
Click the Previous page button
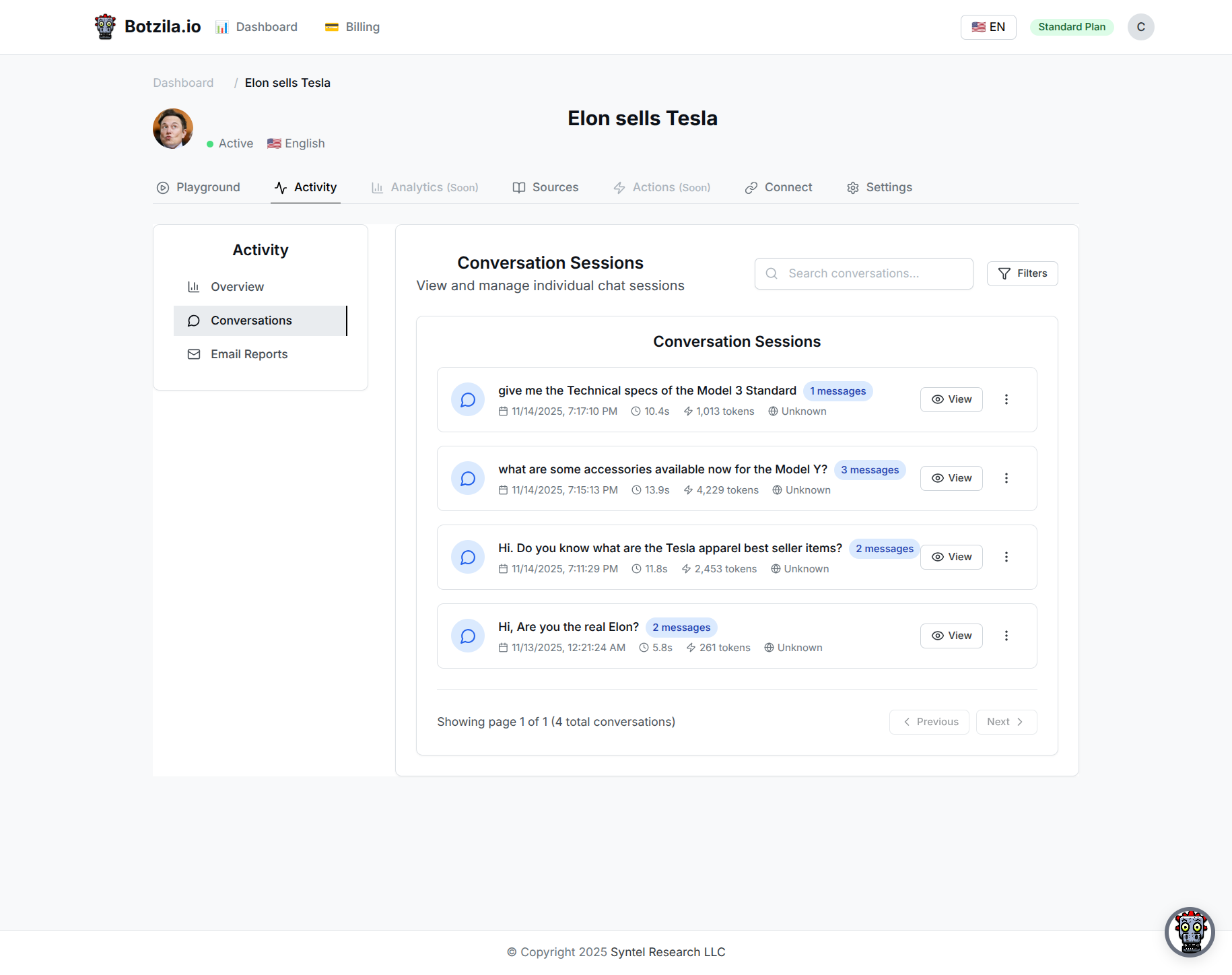(929, 722)
